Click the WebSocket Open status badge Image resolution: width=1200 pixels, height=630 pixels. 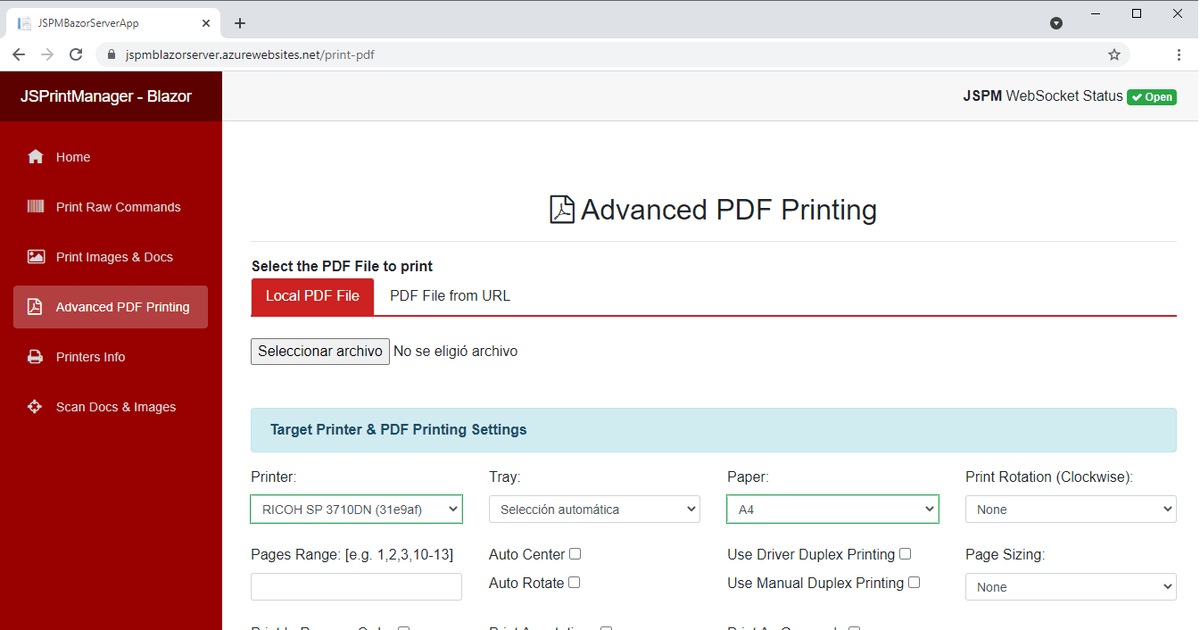(1151, 96)
